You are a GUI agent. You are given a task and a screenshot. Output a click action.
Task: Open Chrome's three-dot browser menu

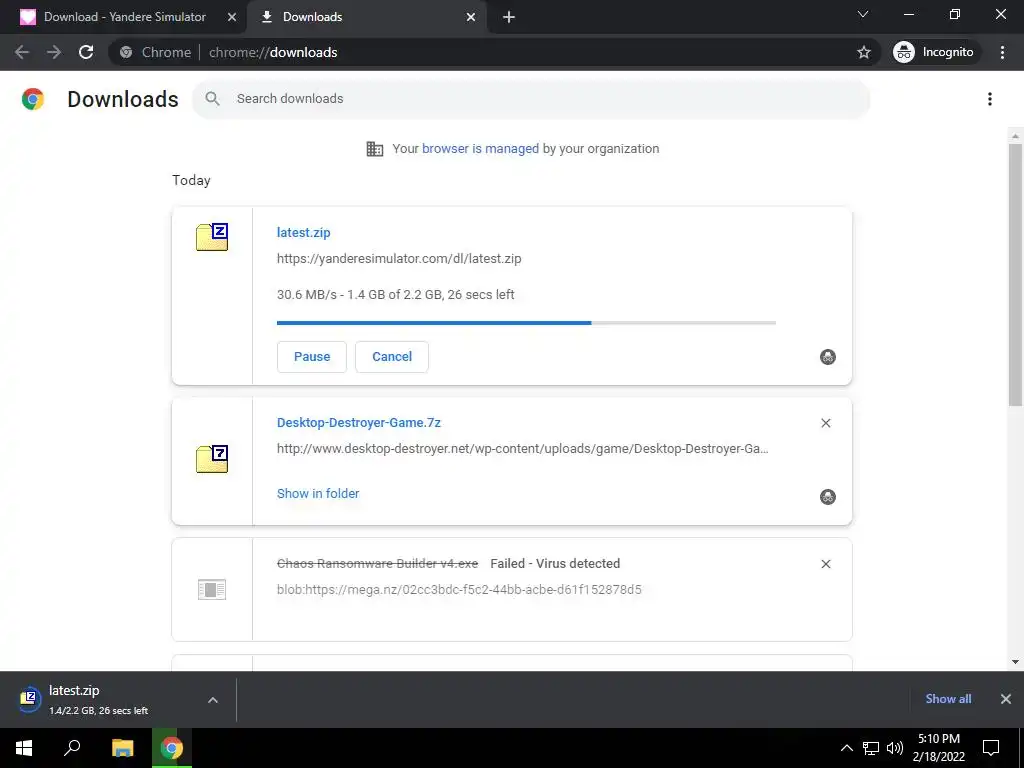[1002, 52]
